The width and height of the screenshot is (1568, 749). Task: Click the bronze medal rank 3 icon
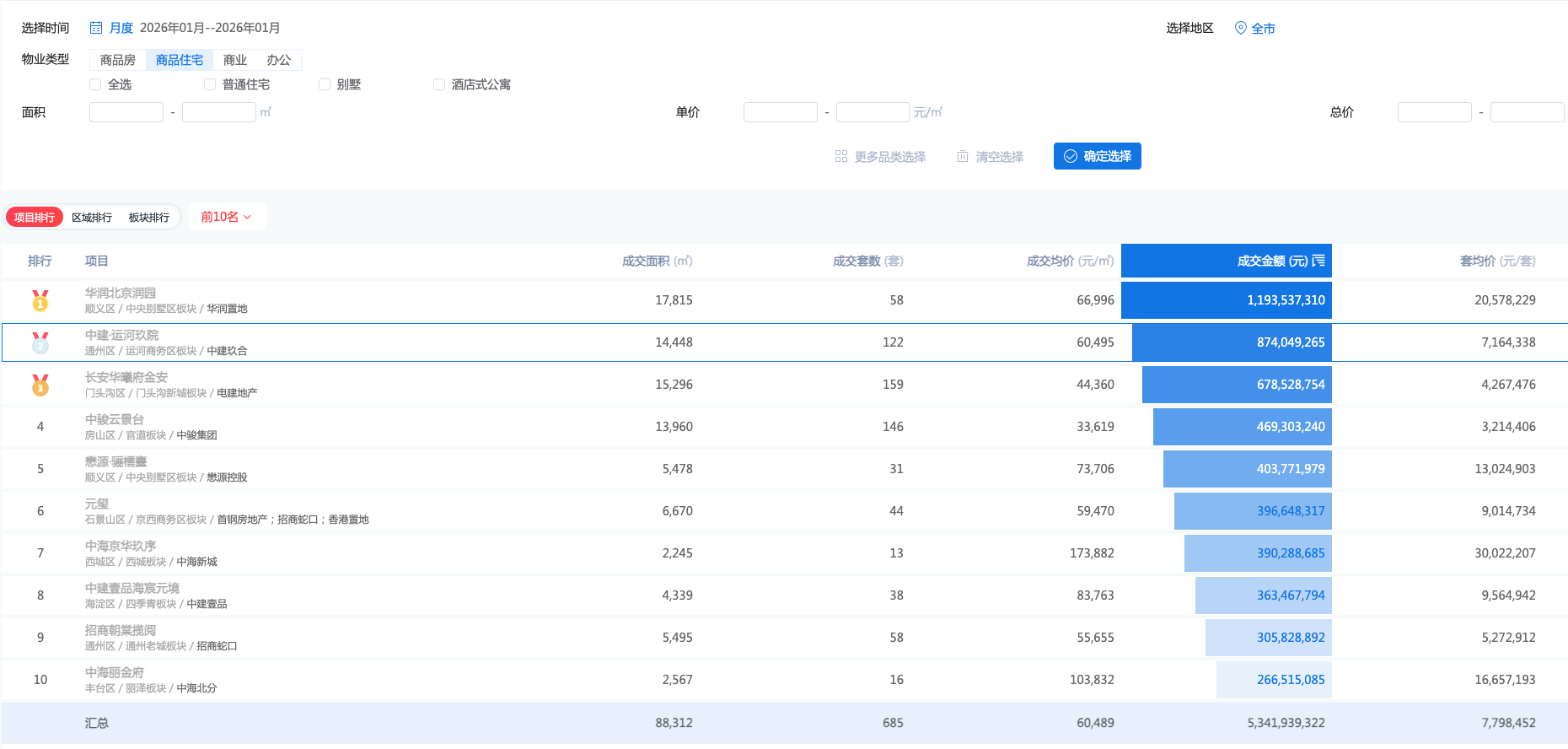pyautogui.click(x=40, y=385)
